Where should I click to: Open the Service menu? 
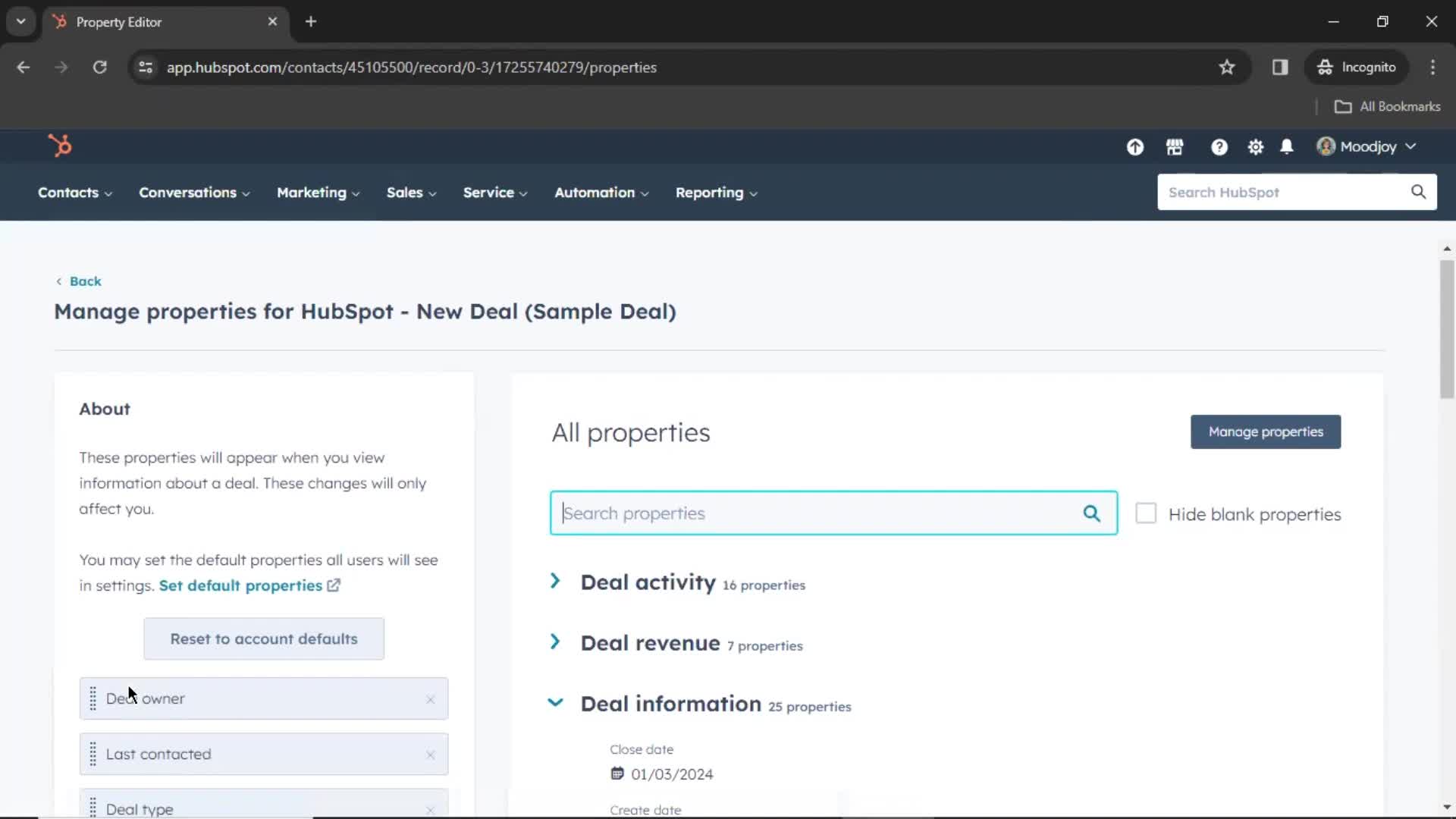pyautogui.click(x=495, y=193)
